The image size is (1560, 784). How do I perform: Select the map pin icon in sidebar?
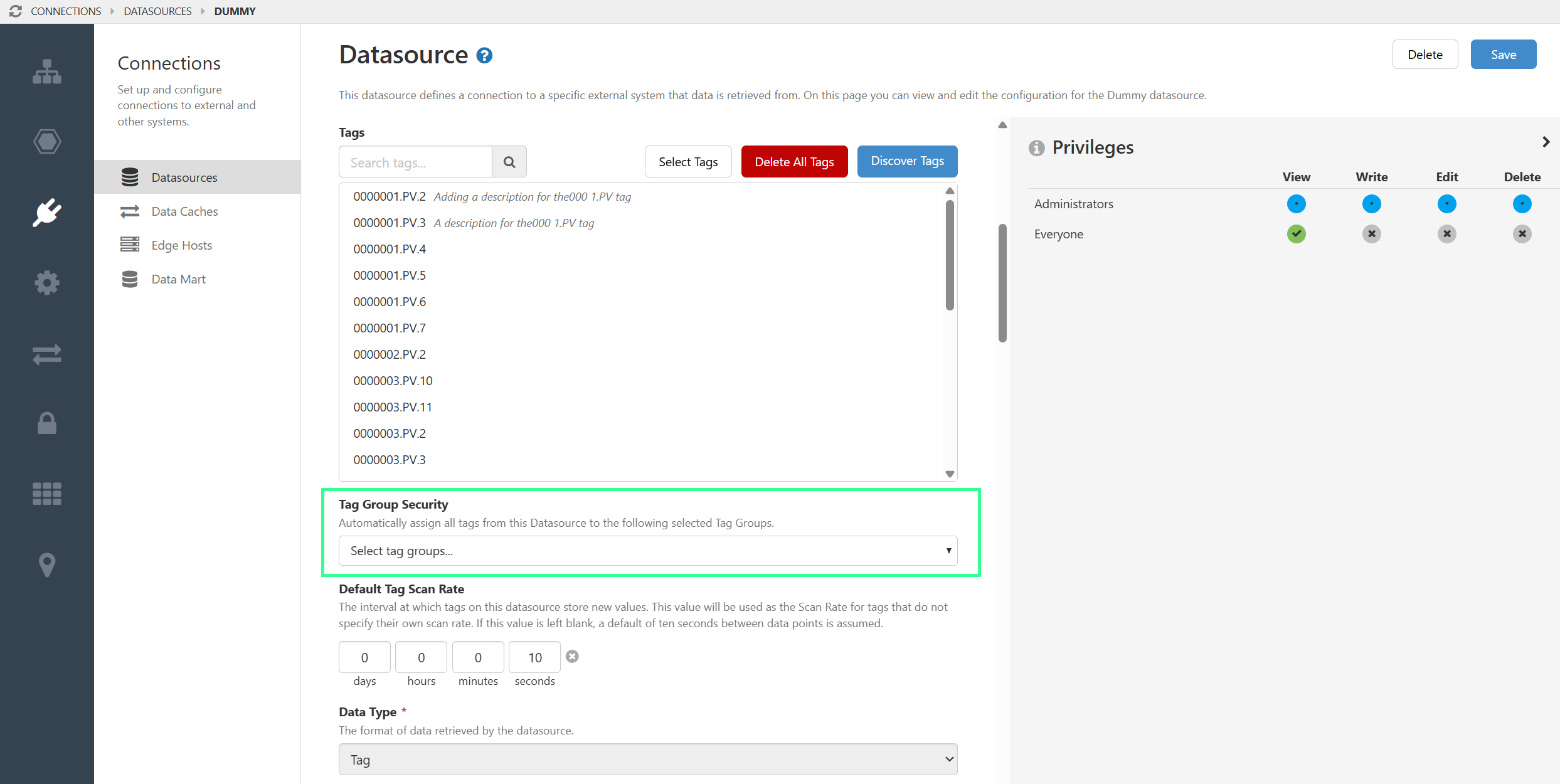[47, 564]
